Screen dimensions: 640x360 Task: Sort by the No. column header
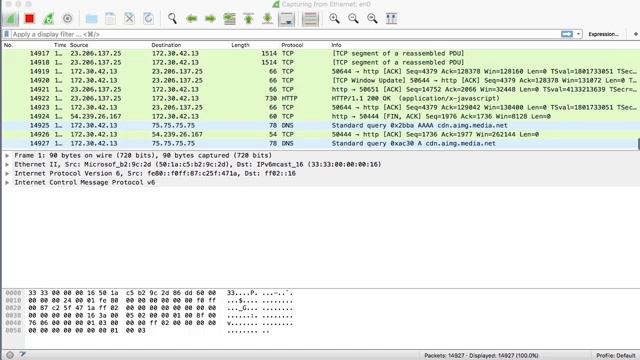click(x=9, y=45)
